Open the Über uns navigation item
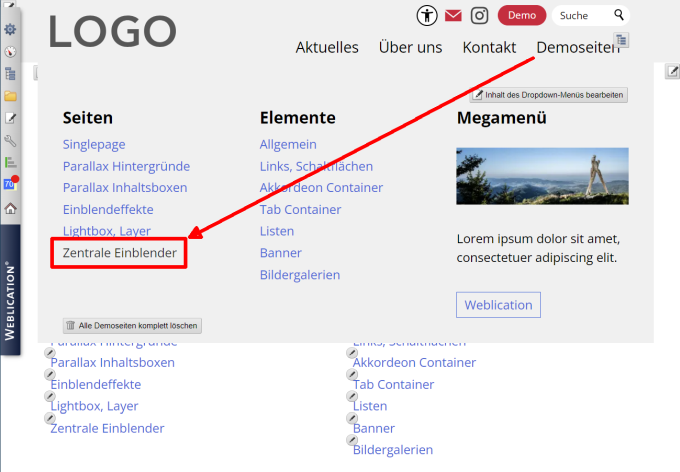Viewport: 680px width, 472px height. [x=410, y=48]
